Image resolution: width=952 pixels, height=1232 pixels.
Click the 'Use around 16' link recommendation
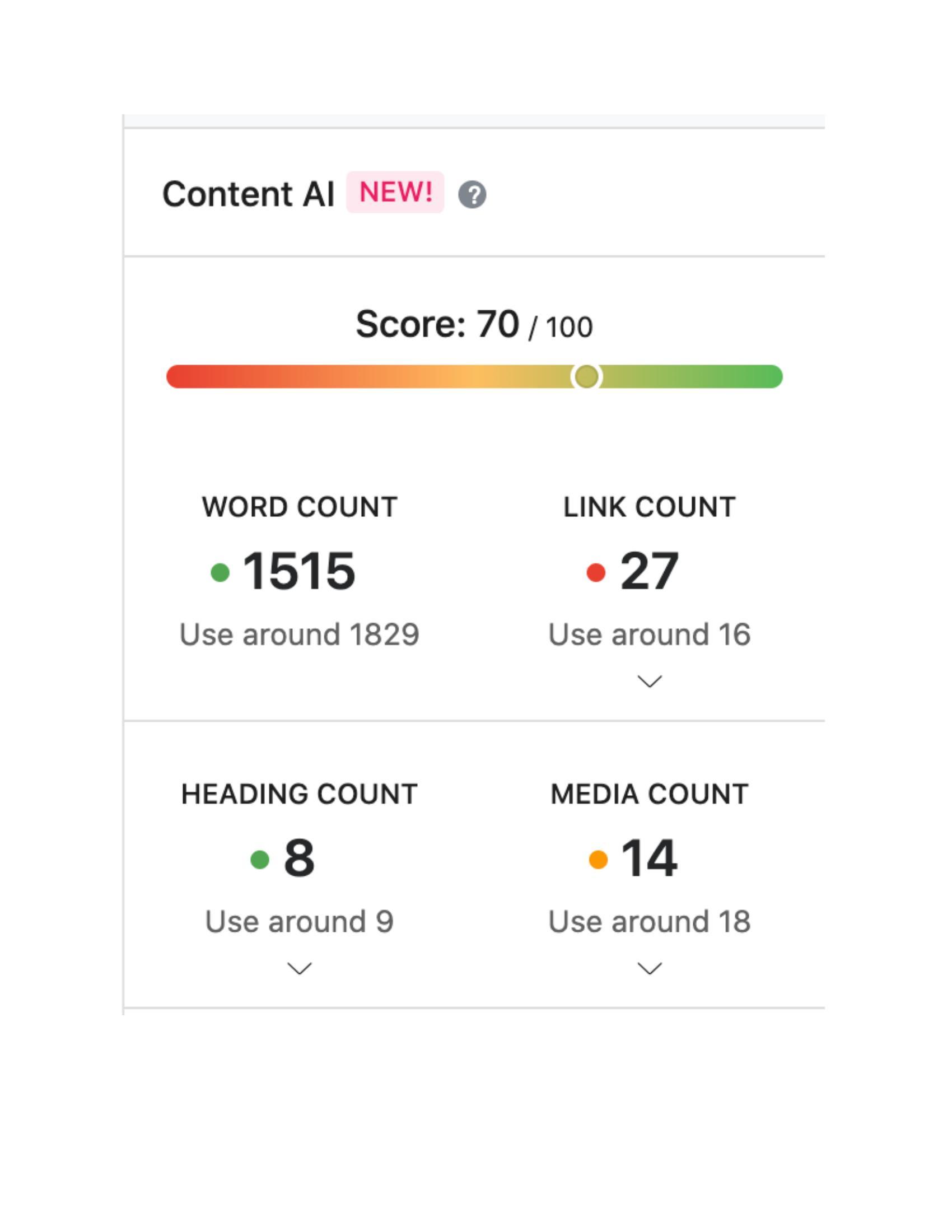[x=649, y=634]
